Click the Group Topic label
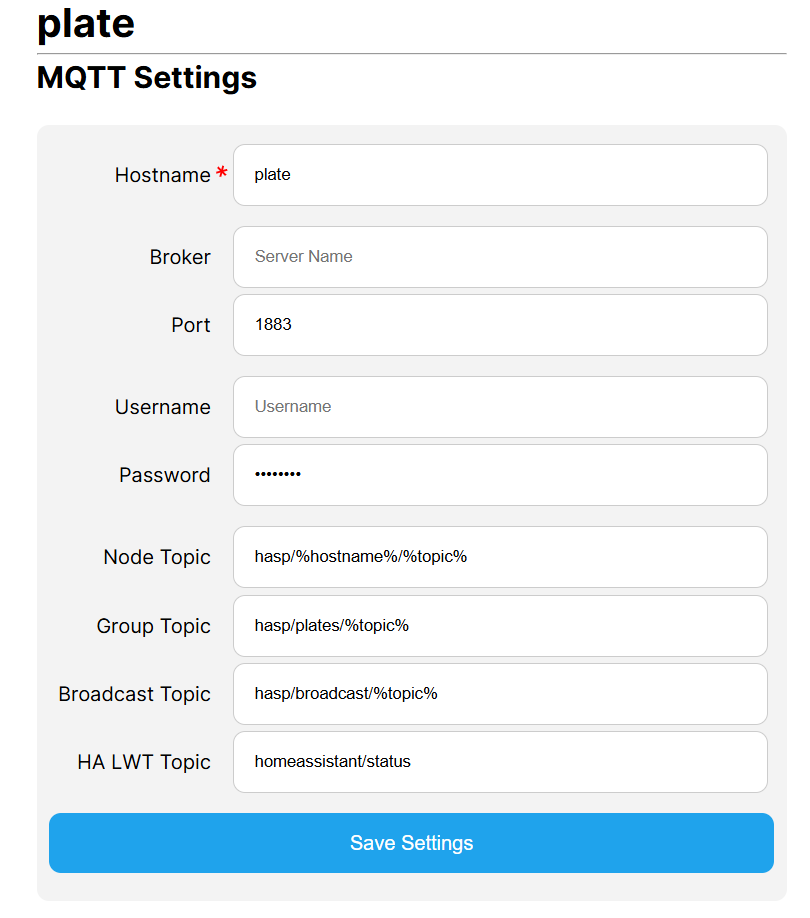The width and height of the screenshot is (810, 918). tap(153, 626)
